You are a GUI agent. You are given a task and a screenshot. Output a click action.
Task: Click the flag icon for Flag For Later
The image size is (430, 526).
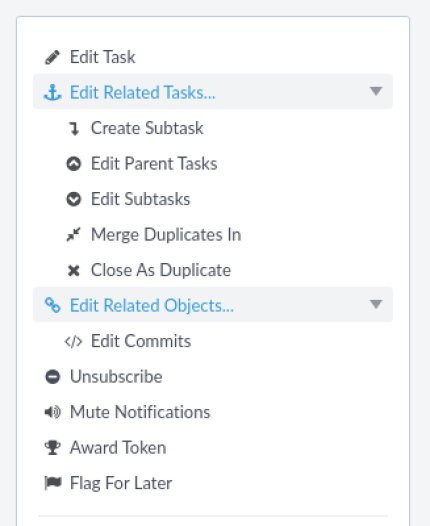(53, 483)
